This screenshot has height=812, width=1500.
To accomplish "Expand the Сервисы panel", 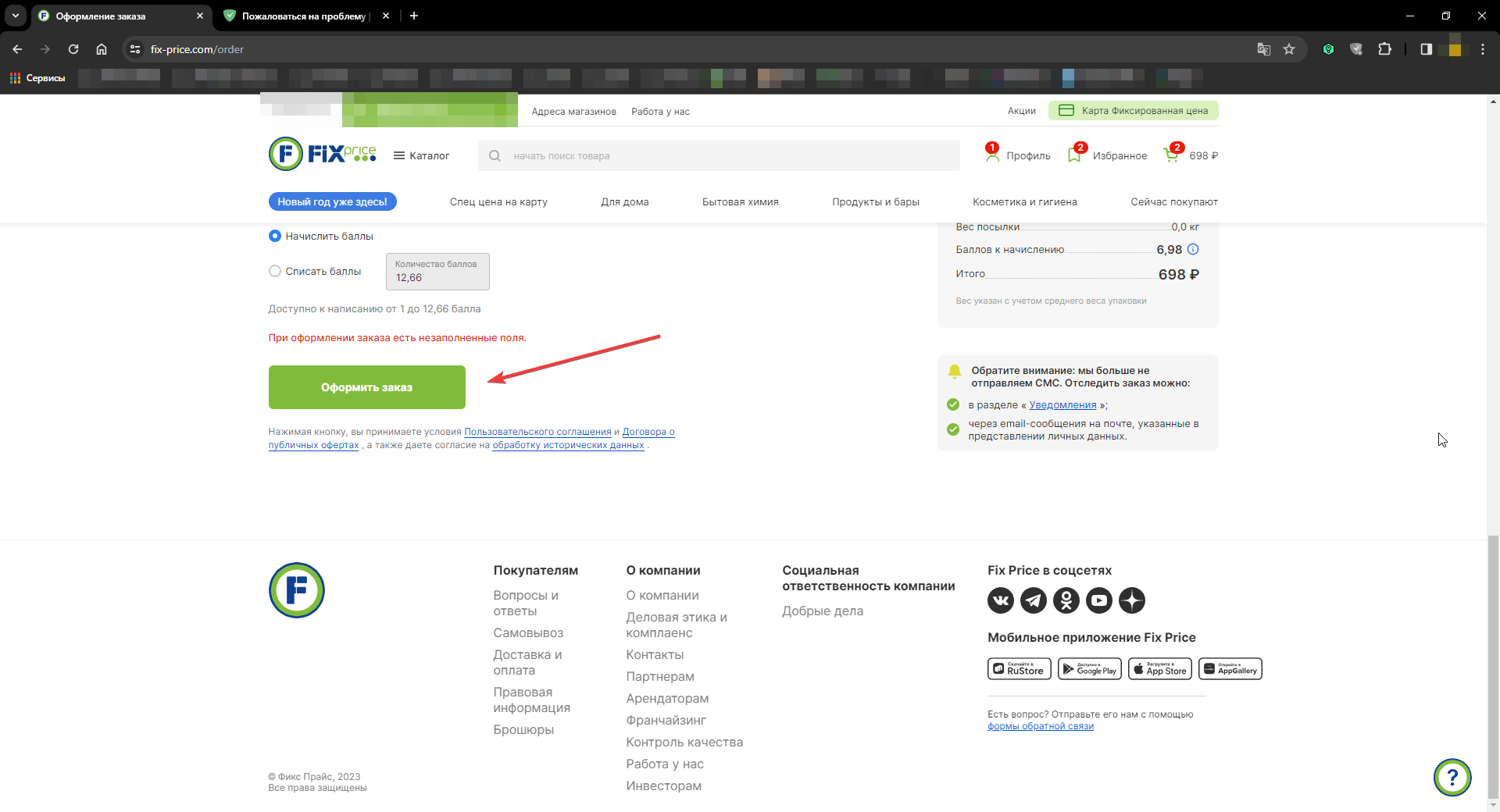I will [x=36, y=78].
